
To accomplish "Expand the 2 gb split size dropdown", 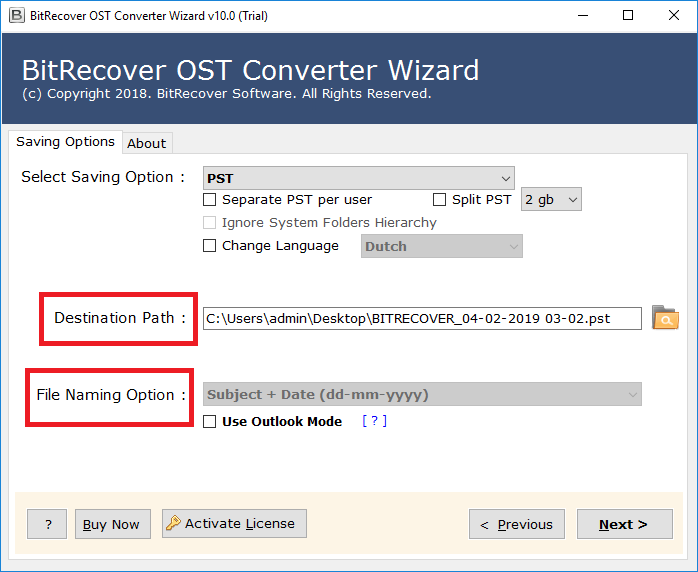I will [x=551, y=199].
